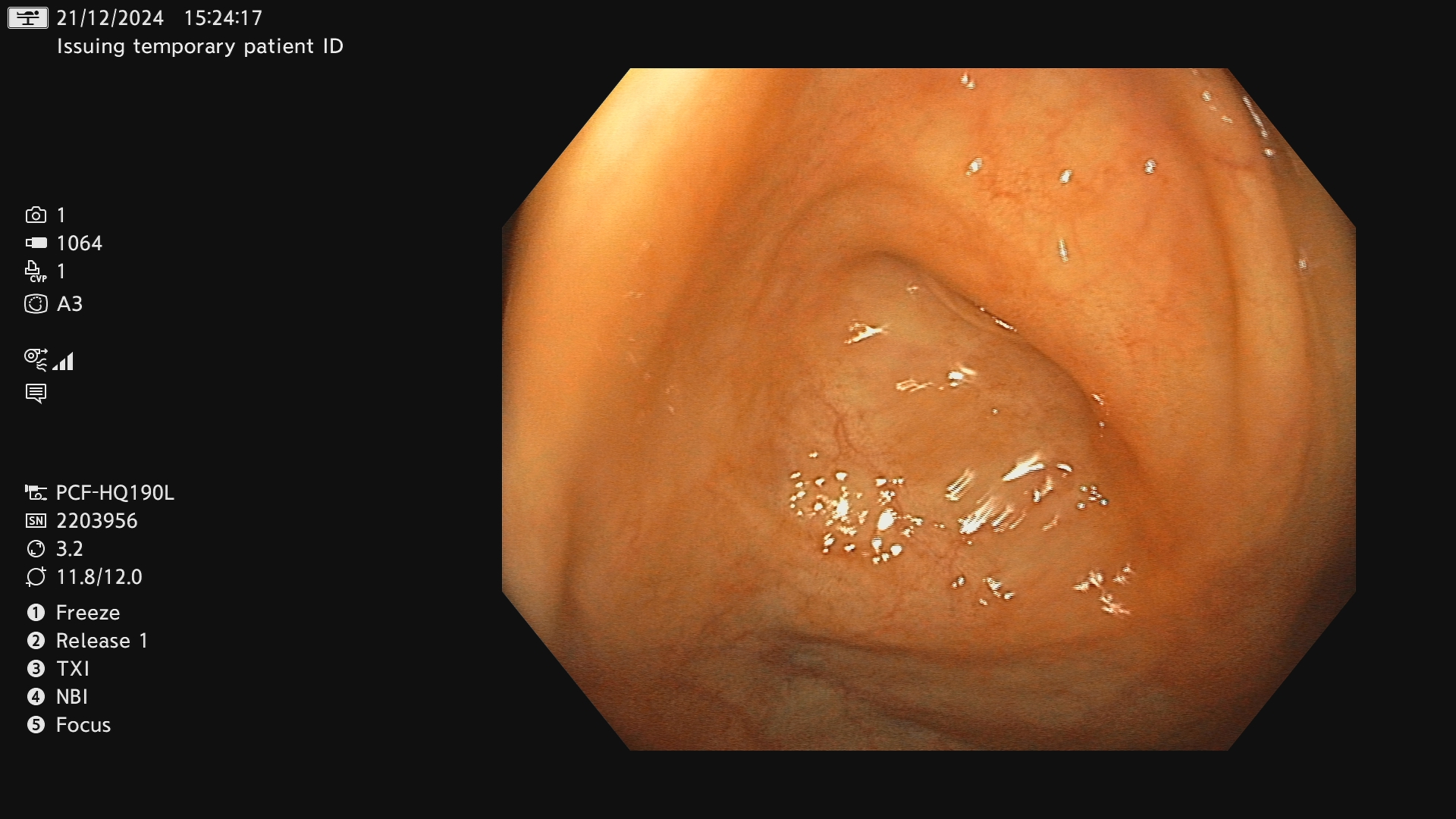
Task: Click the time 15:24:17
Action: (x=223, y=18)
